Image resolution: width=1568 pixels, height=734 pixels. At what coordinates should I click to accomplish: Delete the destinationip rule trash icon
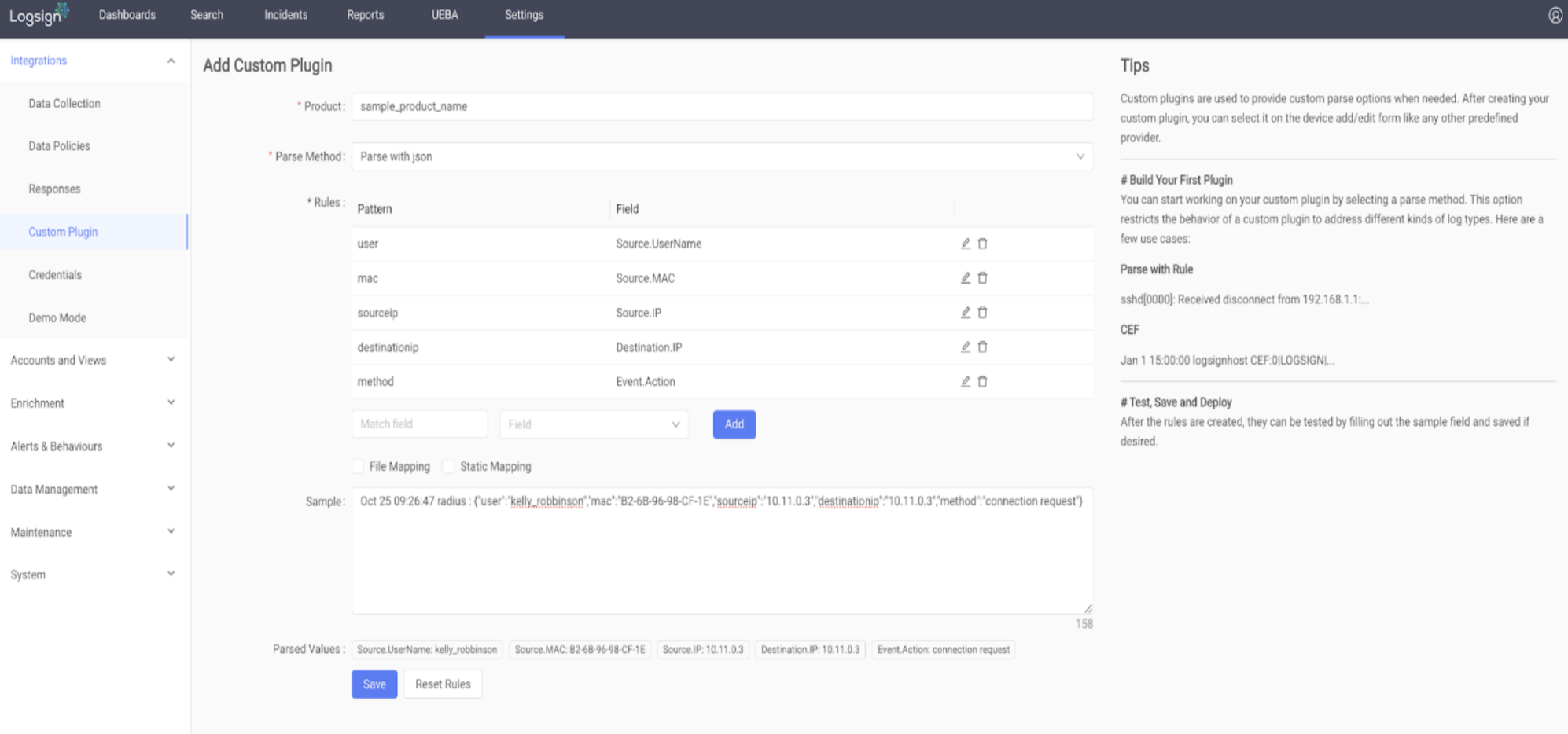[982, 347]
